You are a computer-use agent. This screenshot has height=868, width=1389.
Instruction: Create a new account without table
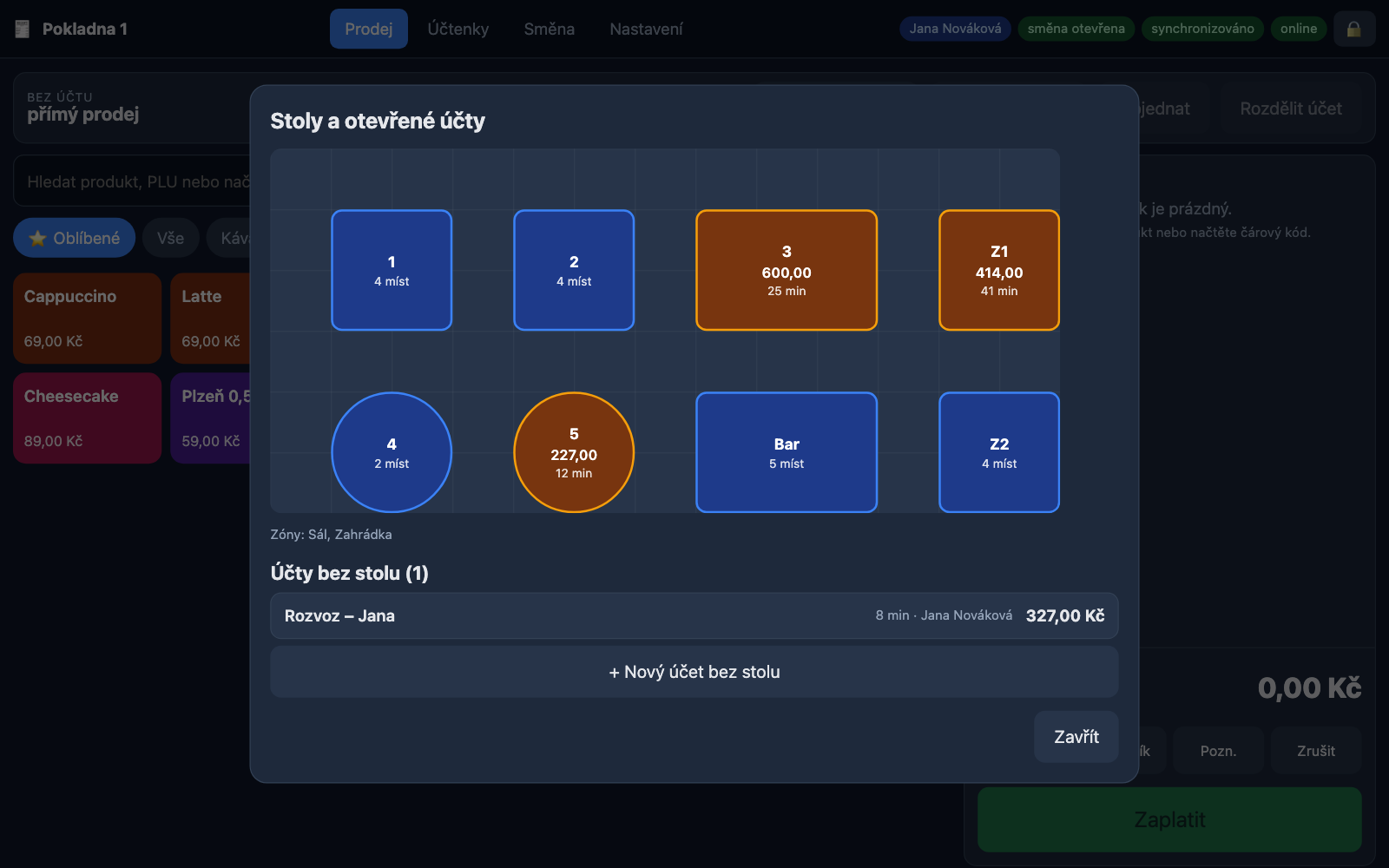[694, 672]
